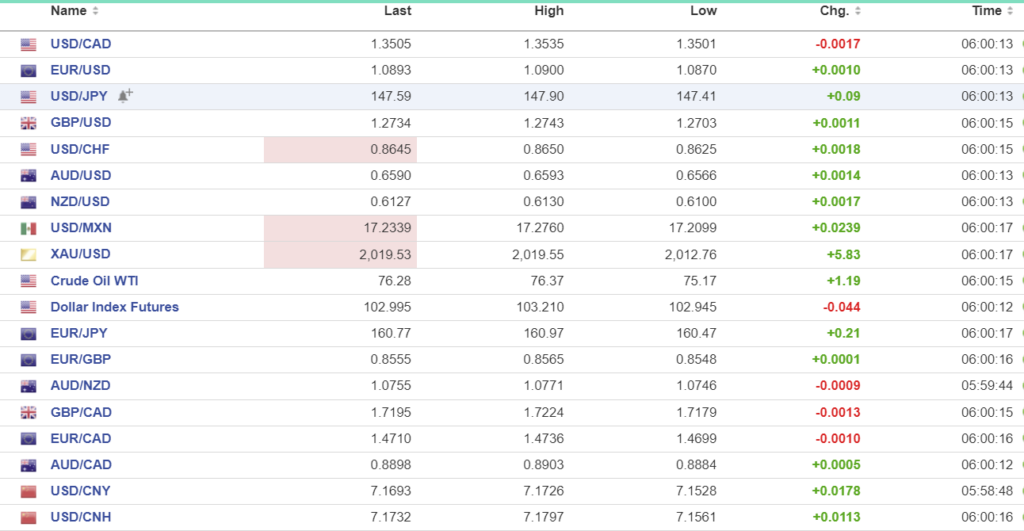Image resolution: width=1024 pixels, height=531 pixels.
Task: Open the Dollar Index Futures link
Action: point(114,307)
